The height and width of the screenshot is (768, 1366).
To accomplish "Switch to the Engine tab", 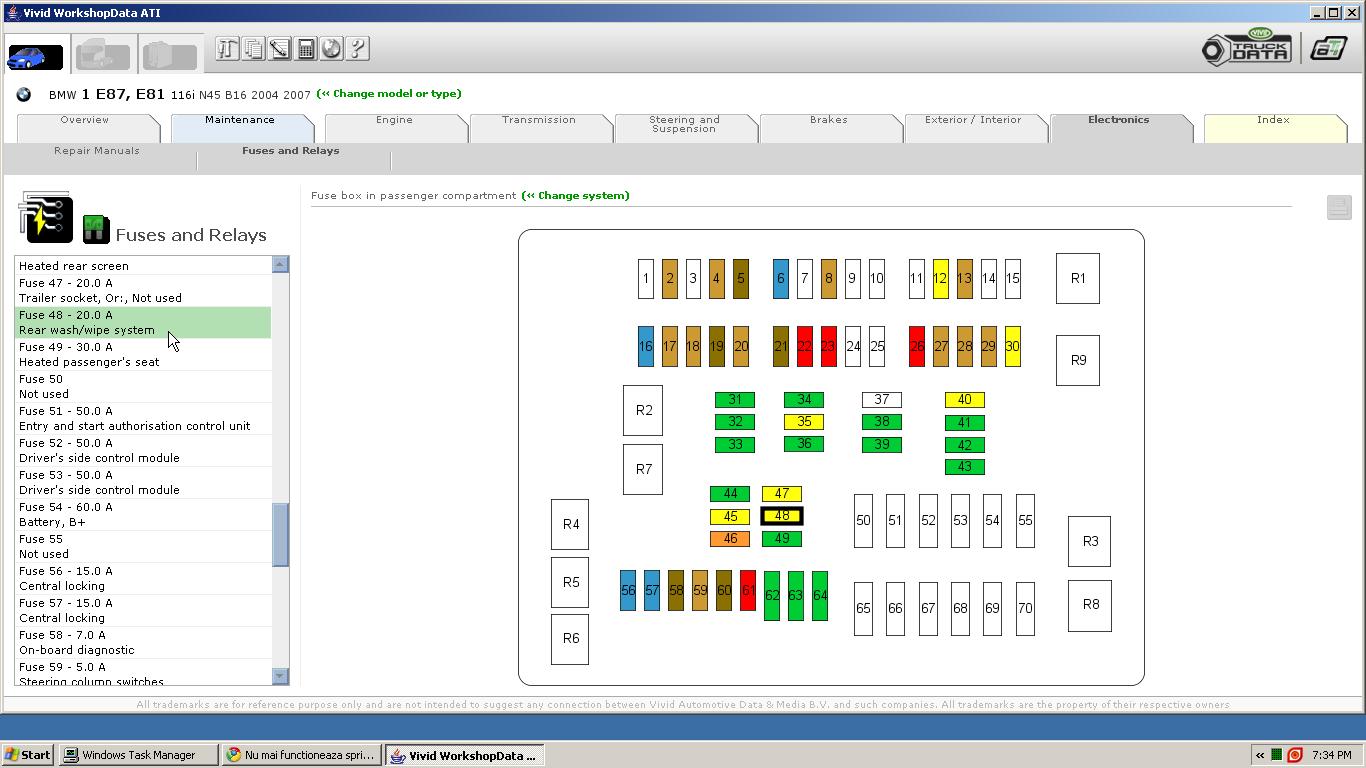I will pos(394,120).
